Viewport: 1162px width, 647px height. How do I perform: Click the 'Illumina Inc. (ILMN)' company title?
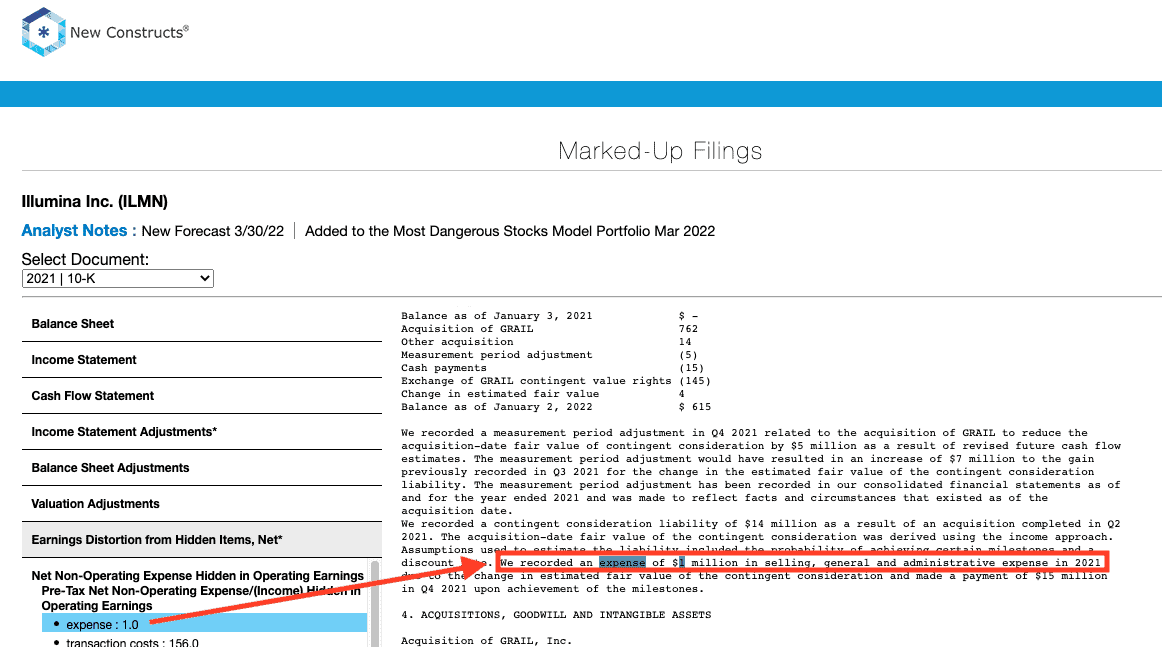95,202
